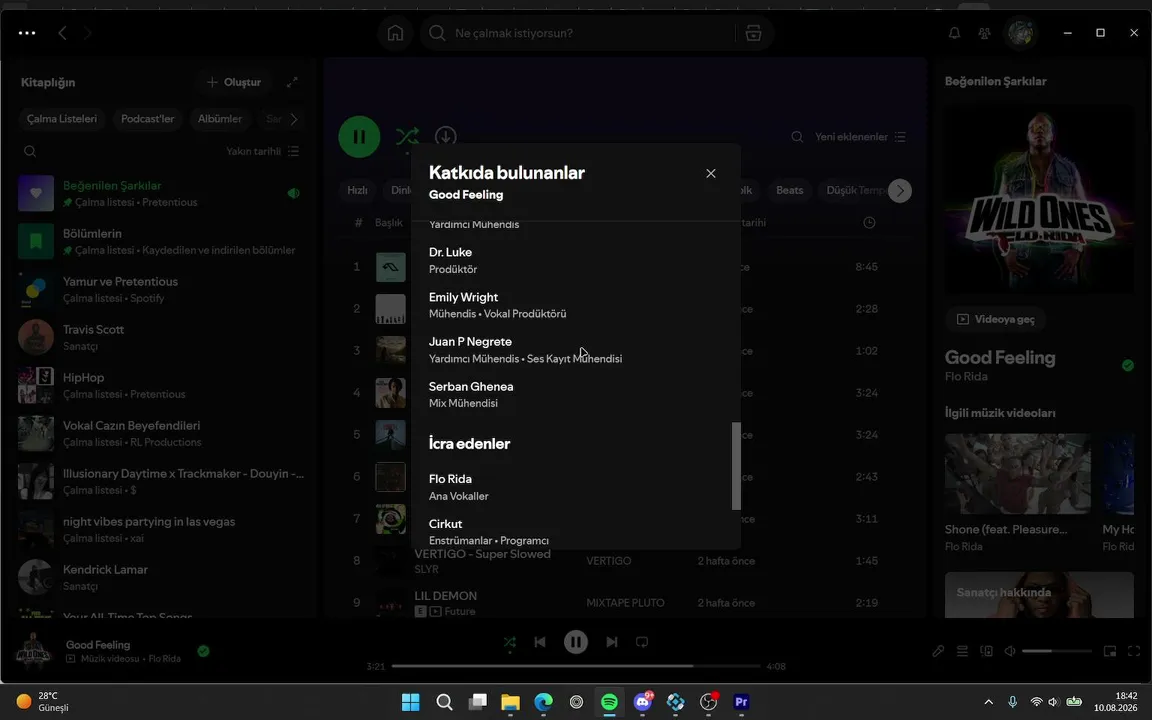Click Serban Ghenea in credits
Viewport: 1152px width, 720px height.
471,386
